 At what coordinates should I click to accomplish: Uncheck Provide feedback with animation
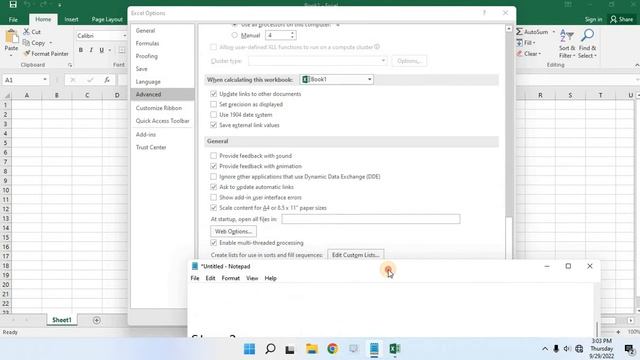coord(213,166)
